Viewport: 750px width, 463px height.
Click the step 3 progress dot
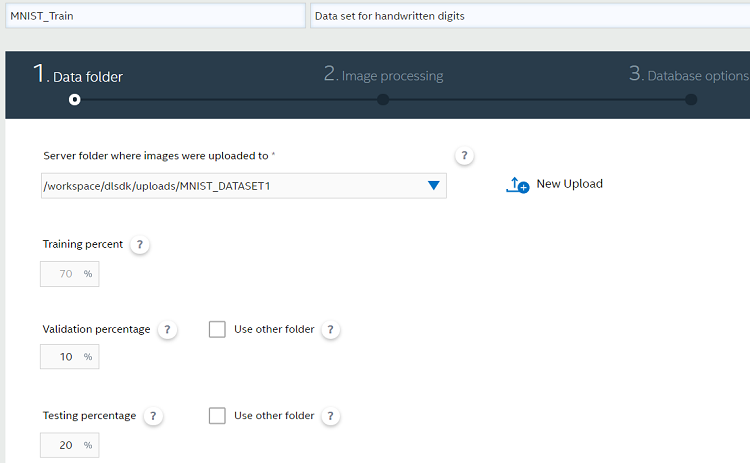click(x=691, y=99)
